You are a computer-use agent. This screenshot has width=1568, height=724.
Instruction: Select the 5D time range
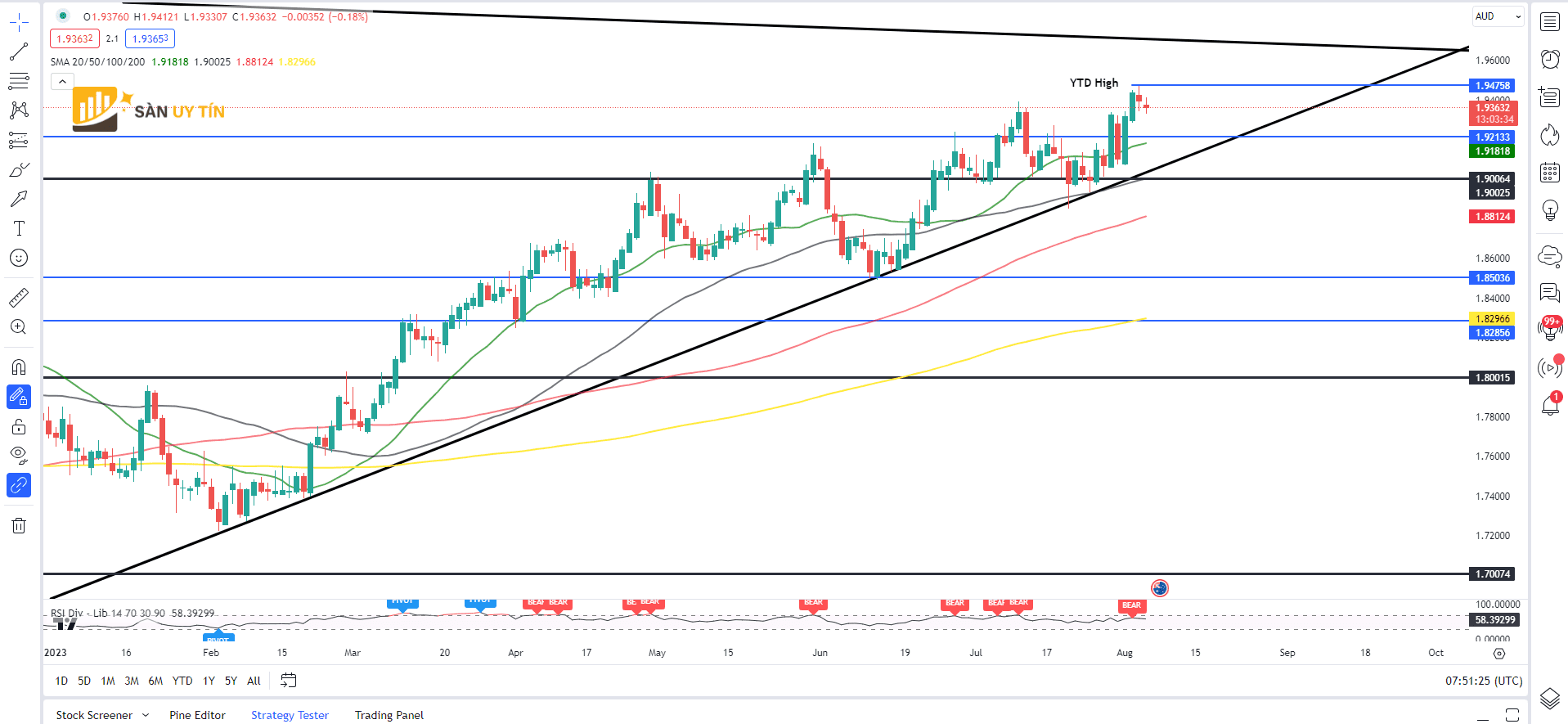click(x=84, y=681)
